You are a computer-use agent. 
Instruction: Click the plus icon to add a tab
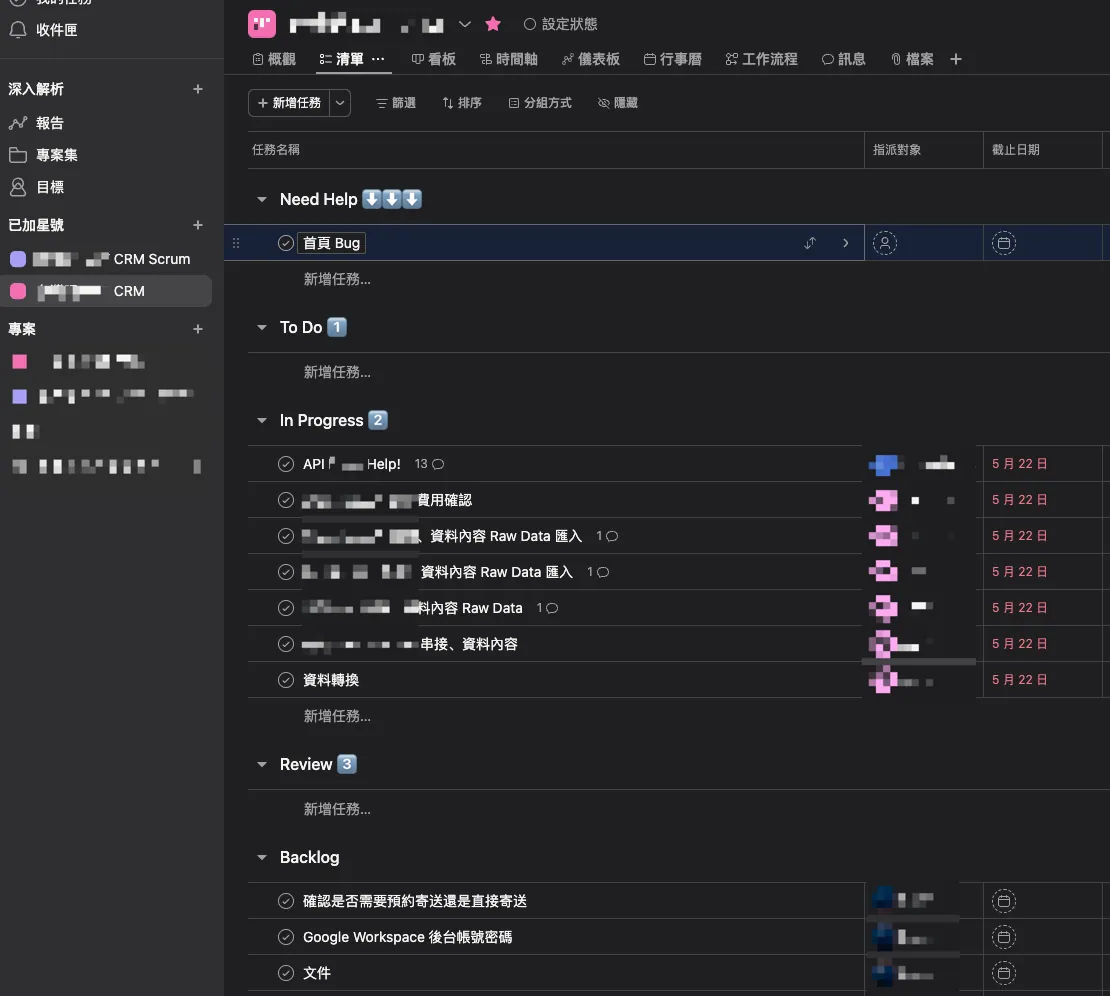click(x=956, y=59)
